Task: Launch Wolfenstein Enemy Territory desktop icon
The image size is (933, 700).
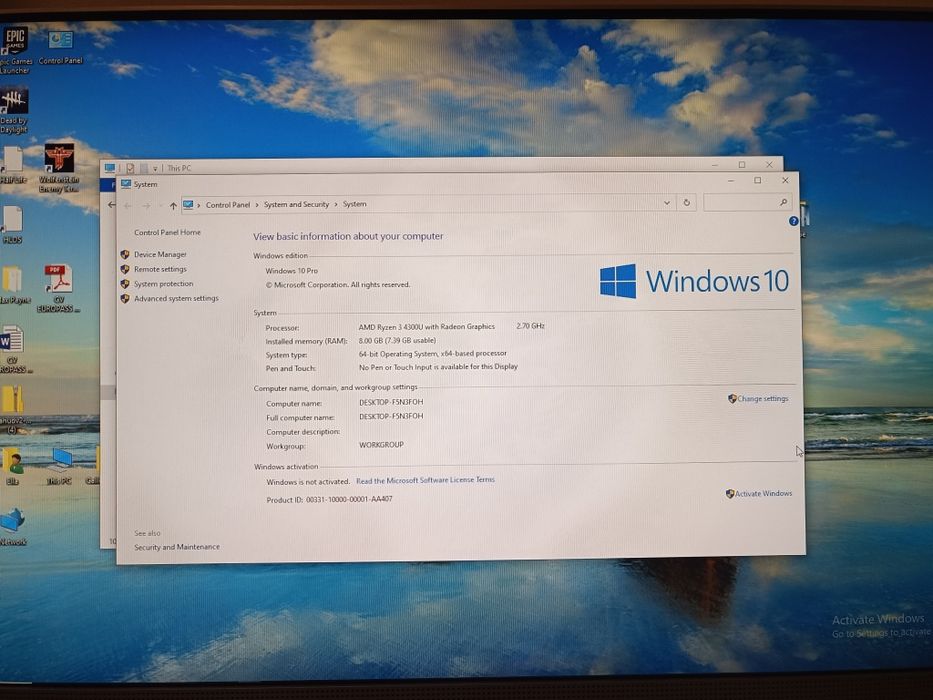Action: (59, 168)
